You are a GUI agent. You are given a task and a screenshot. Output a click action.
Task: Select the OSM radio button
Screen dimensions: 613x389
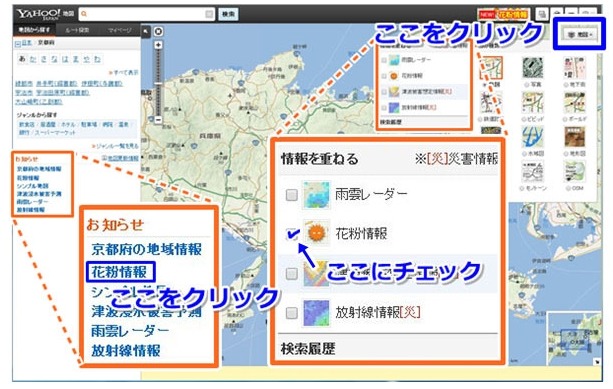569,188
